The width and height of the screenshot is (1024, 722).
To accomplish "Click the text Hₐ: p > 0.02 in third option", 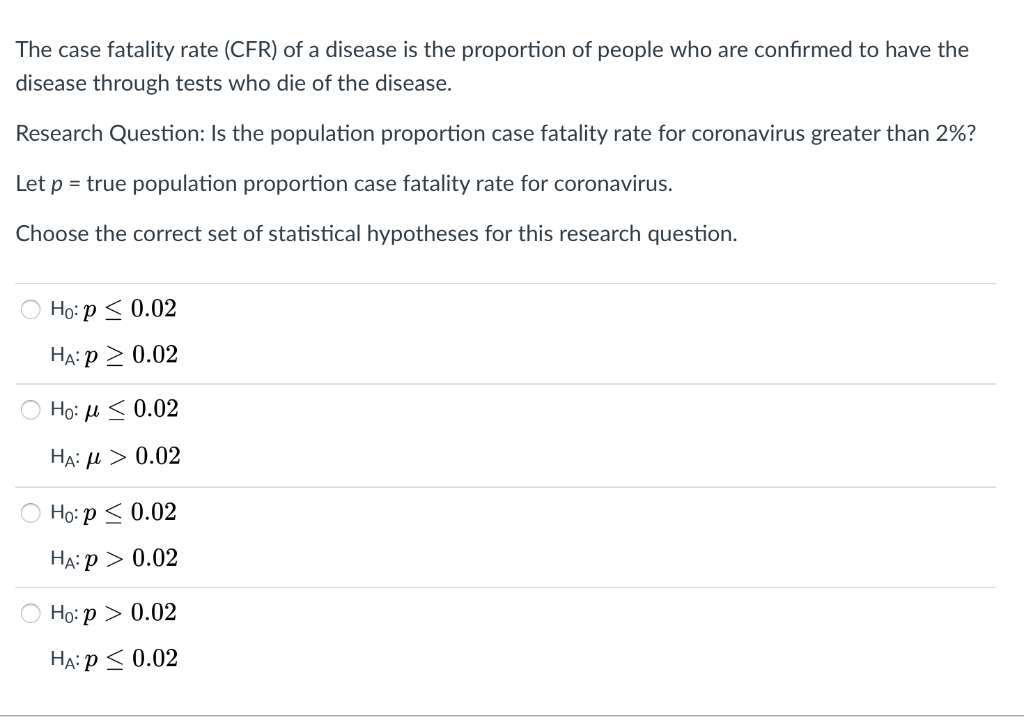I will tap(113, 558).
